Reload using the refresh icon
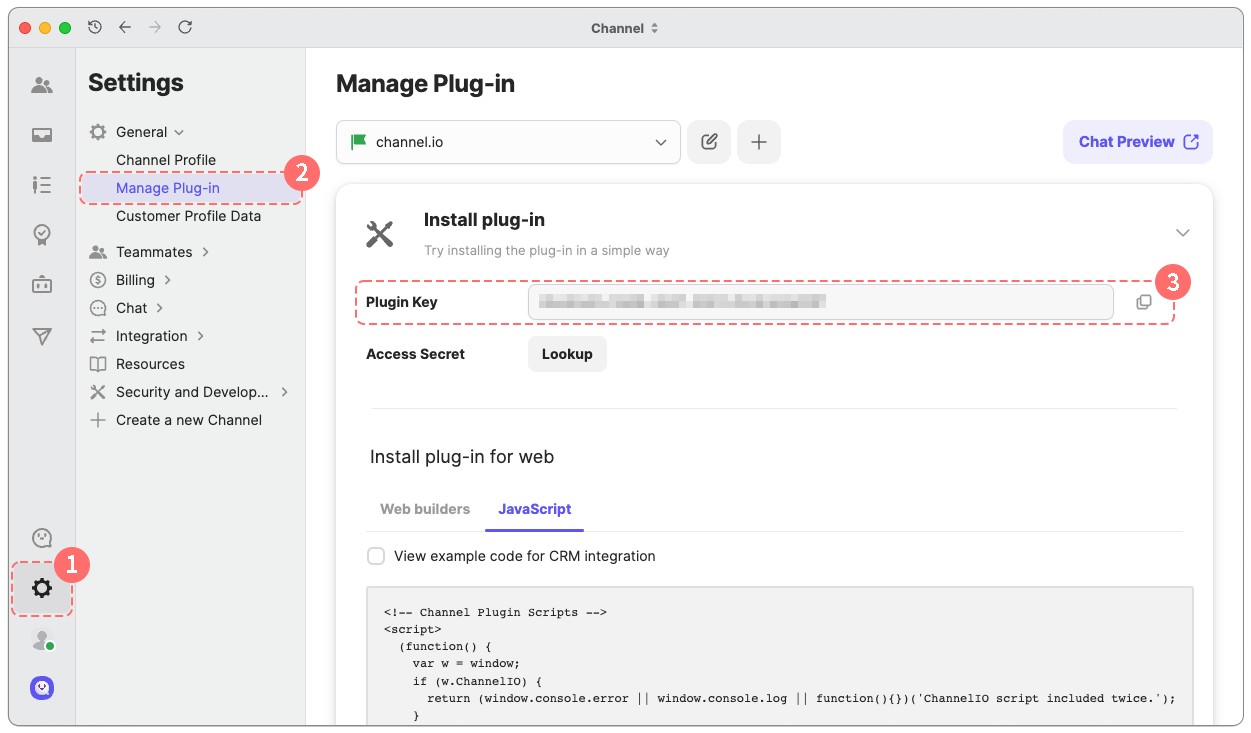The height and width of the screenshot is (733, 1251). [185, 28]
